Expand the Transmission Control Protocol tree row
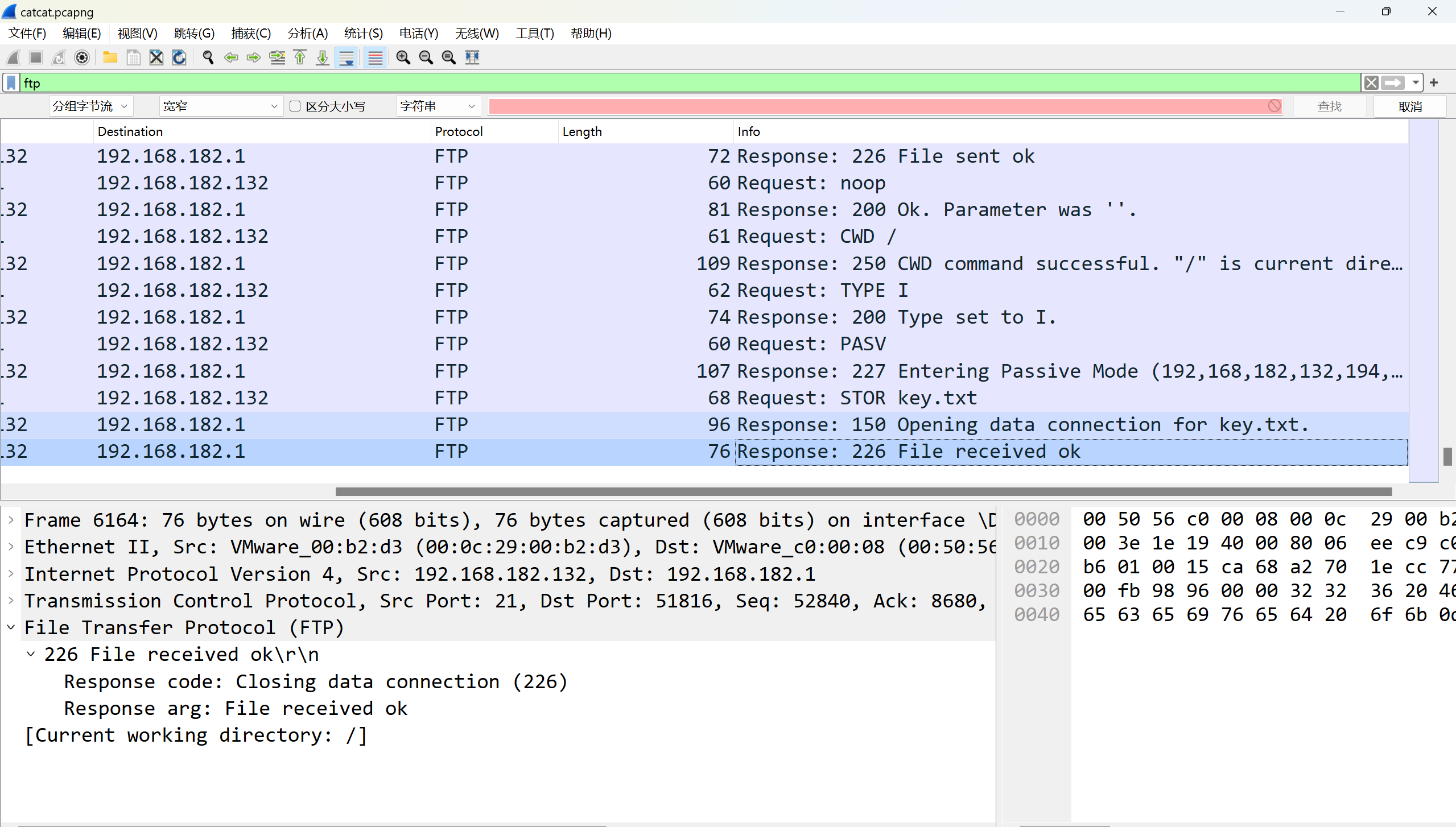Viewport: 1456px width, 827px height. pos(11,601)
